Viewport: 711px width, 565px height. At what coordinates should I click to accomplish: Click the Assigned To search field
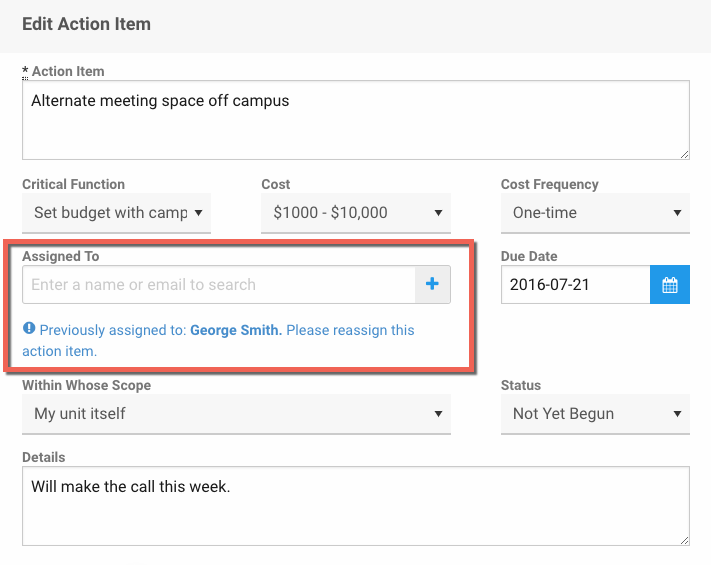(218, 285)
